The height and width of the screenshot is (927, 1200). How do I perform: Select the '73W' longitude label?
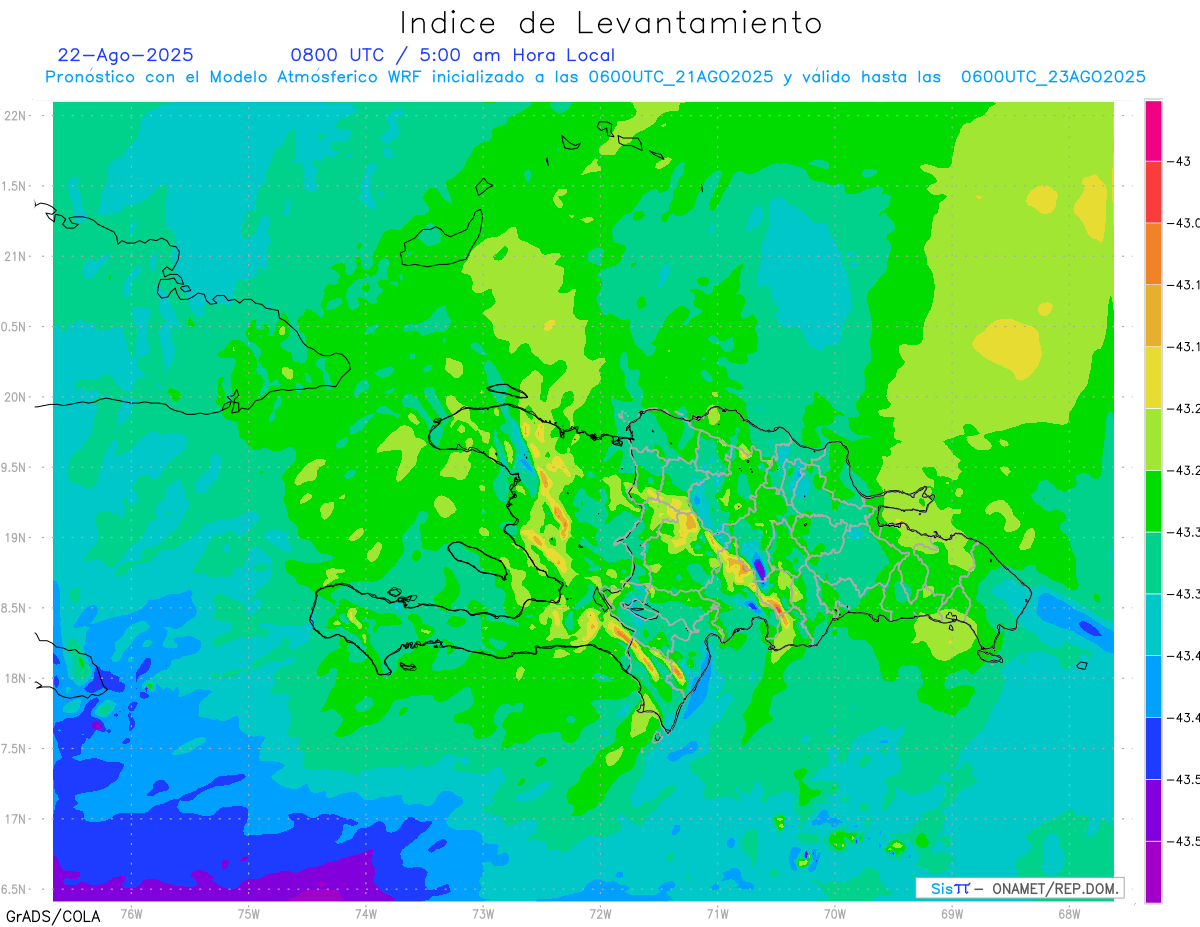tap(483, 913)
